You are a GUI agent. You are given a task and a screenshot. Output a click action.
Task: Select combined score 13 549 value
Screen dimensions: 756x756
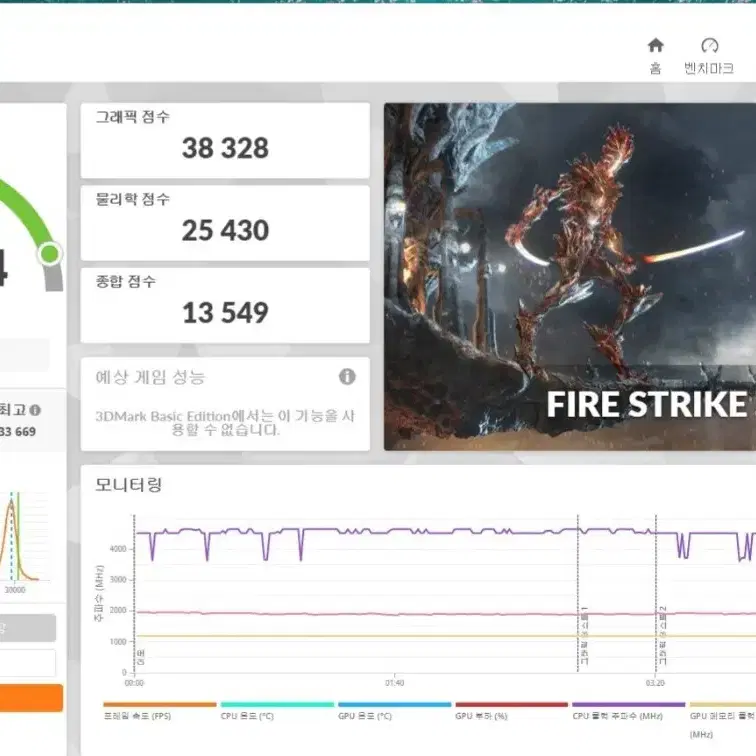[x=225, y=312]
